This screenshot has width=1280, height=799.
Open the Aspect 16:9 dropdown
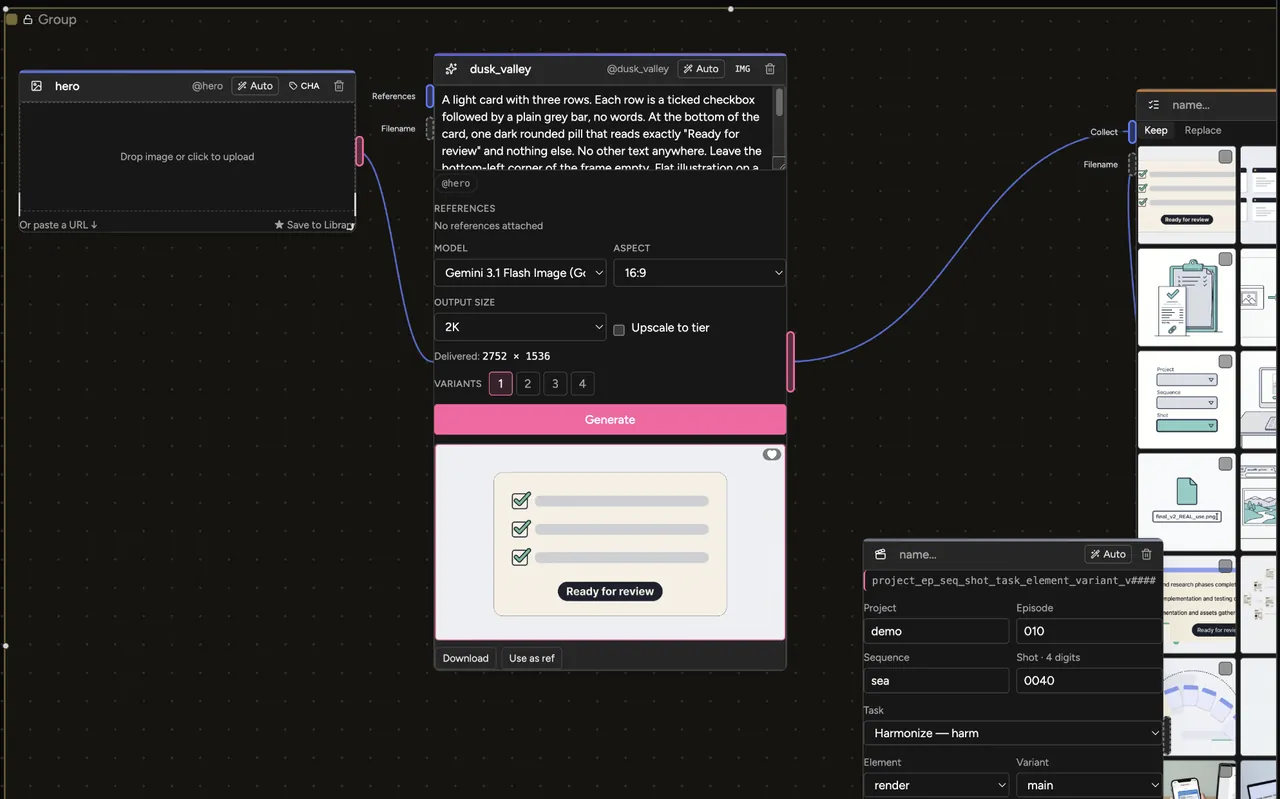(699, 273)
